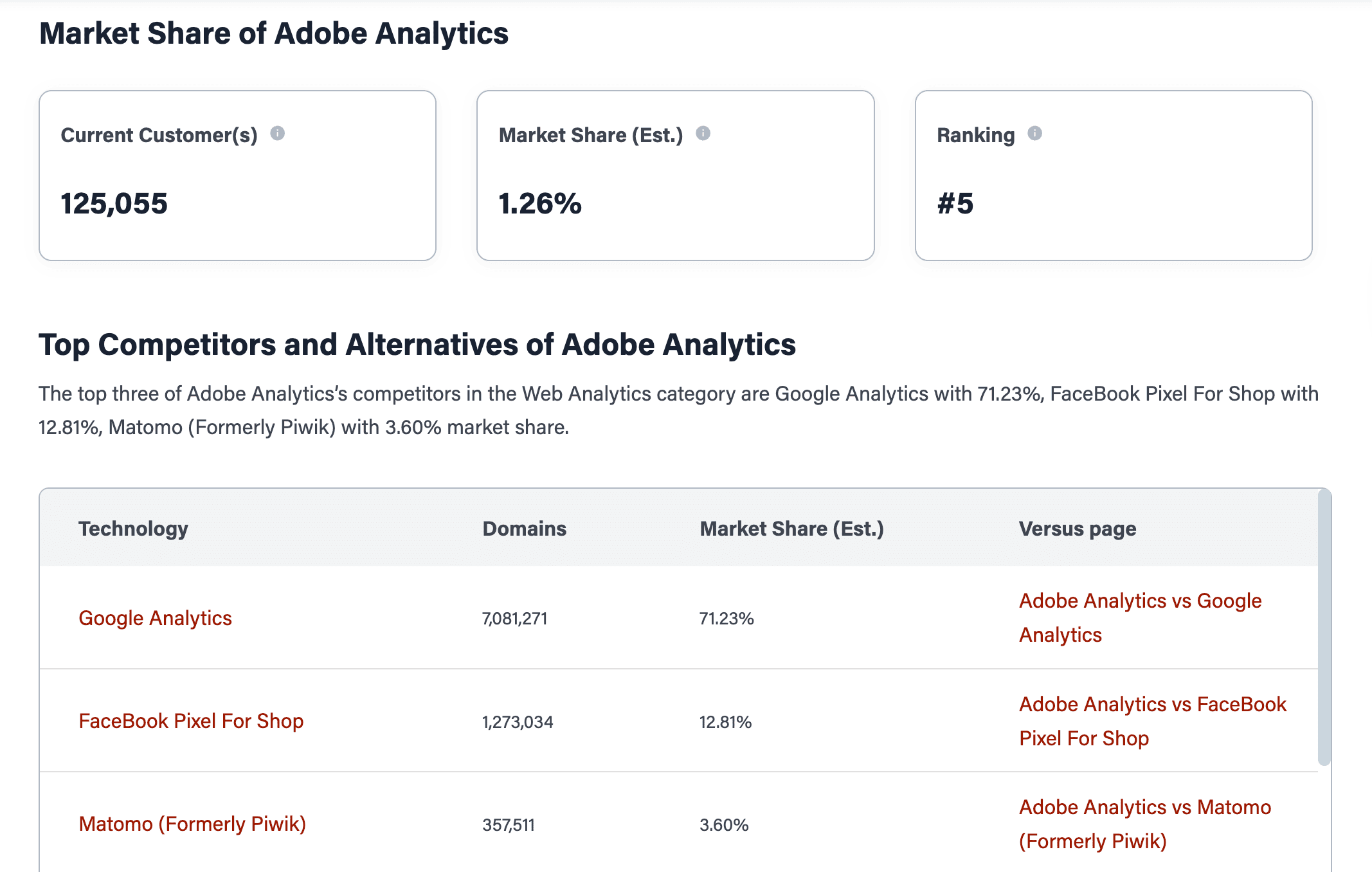Click the Market Share (Est.) table column header
Image resolution: width=1372 pixels, height=872 pixels.
[791, 529]
